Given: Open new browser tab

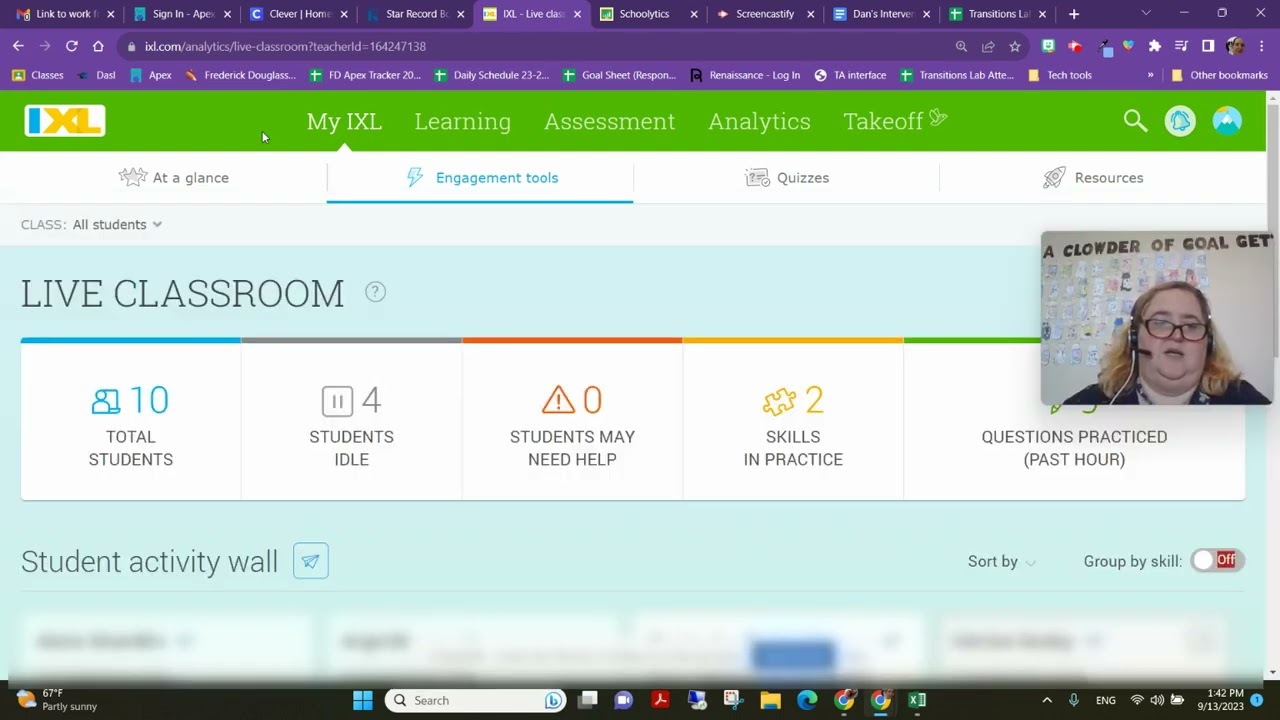Looking at the screenshot, I should click(1074, 14).
